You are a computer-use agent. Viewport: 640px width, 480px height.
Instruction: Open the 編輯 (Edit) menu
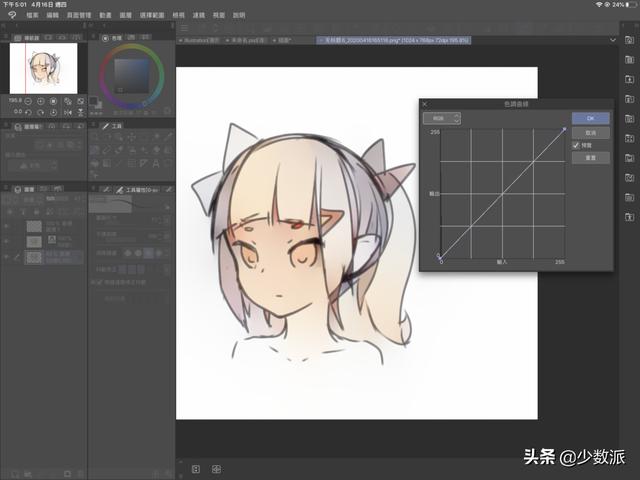point(52,15)
